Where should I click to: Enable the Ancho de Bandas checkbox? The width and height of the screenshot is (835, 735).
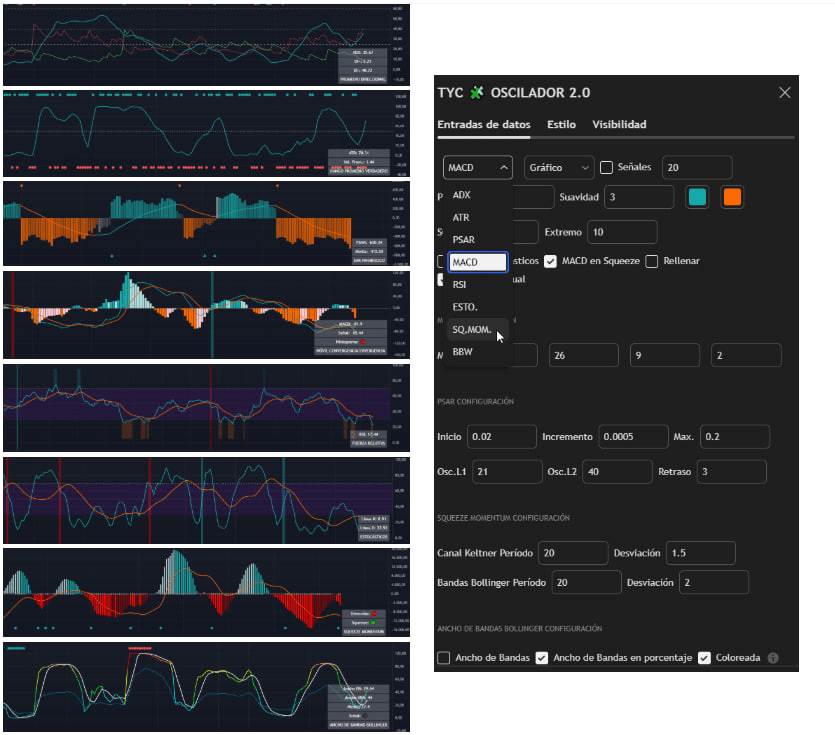pyautogui.click(x=444, y=658)
